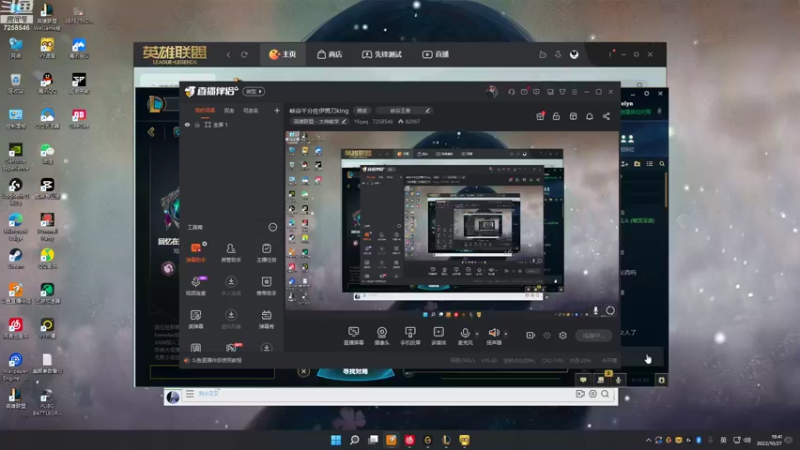This screenshot has width=800, height=450.
Task: Open Task View on the taskbar
Action: click(373, 440)
